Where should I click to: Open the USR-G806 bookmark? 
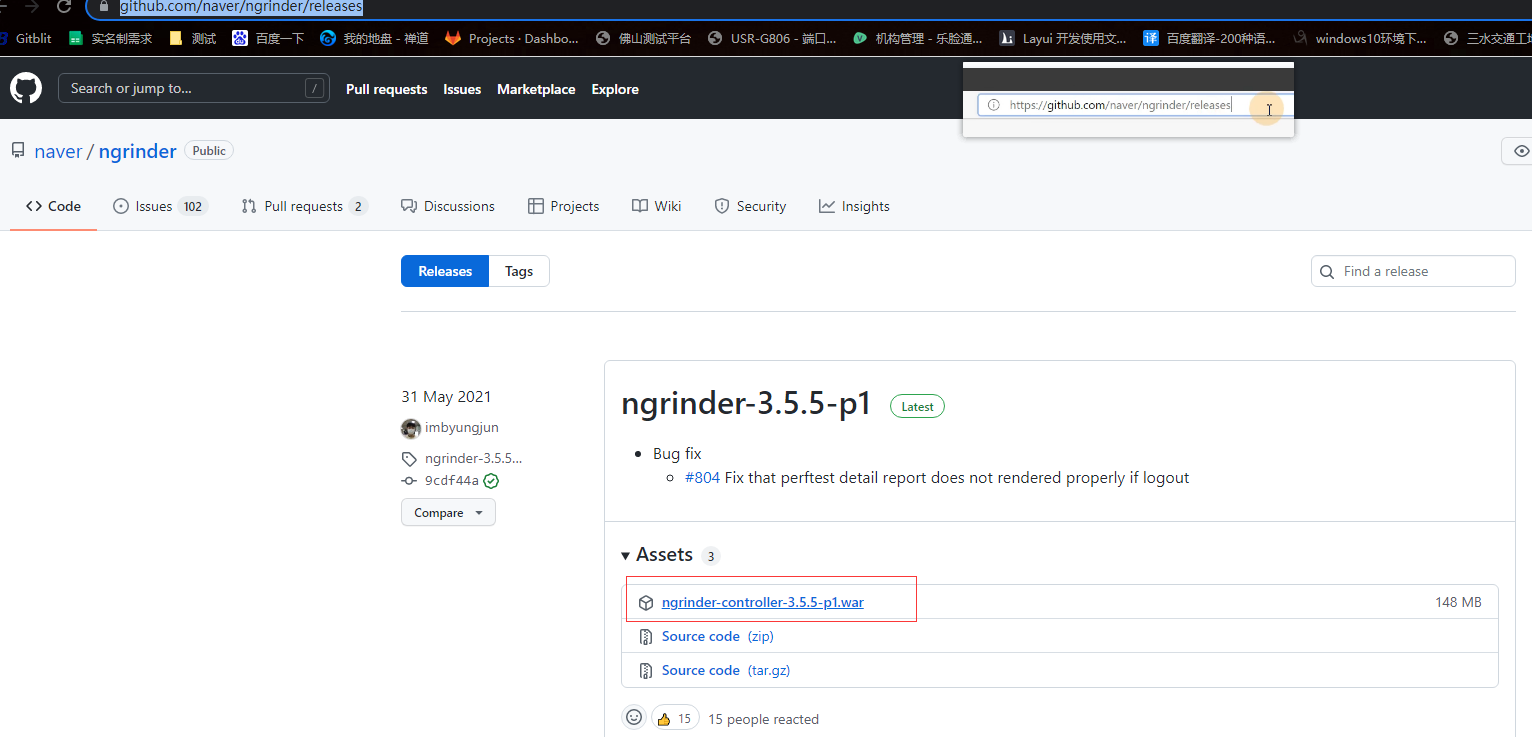click(772, 38)
